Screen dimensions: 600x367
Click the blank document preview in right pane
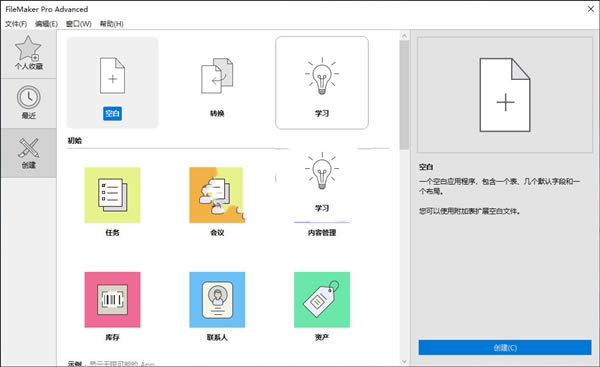click(505, 95)
